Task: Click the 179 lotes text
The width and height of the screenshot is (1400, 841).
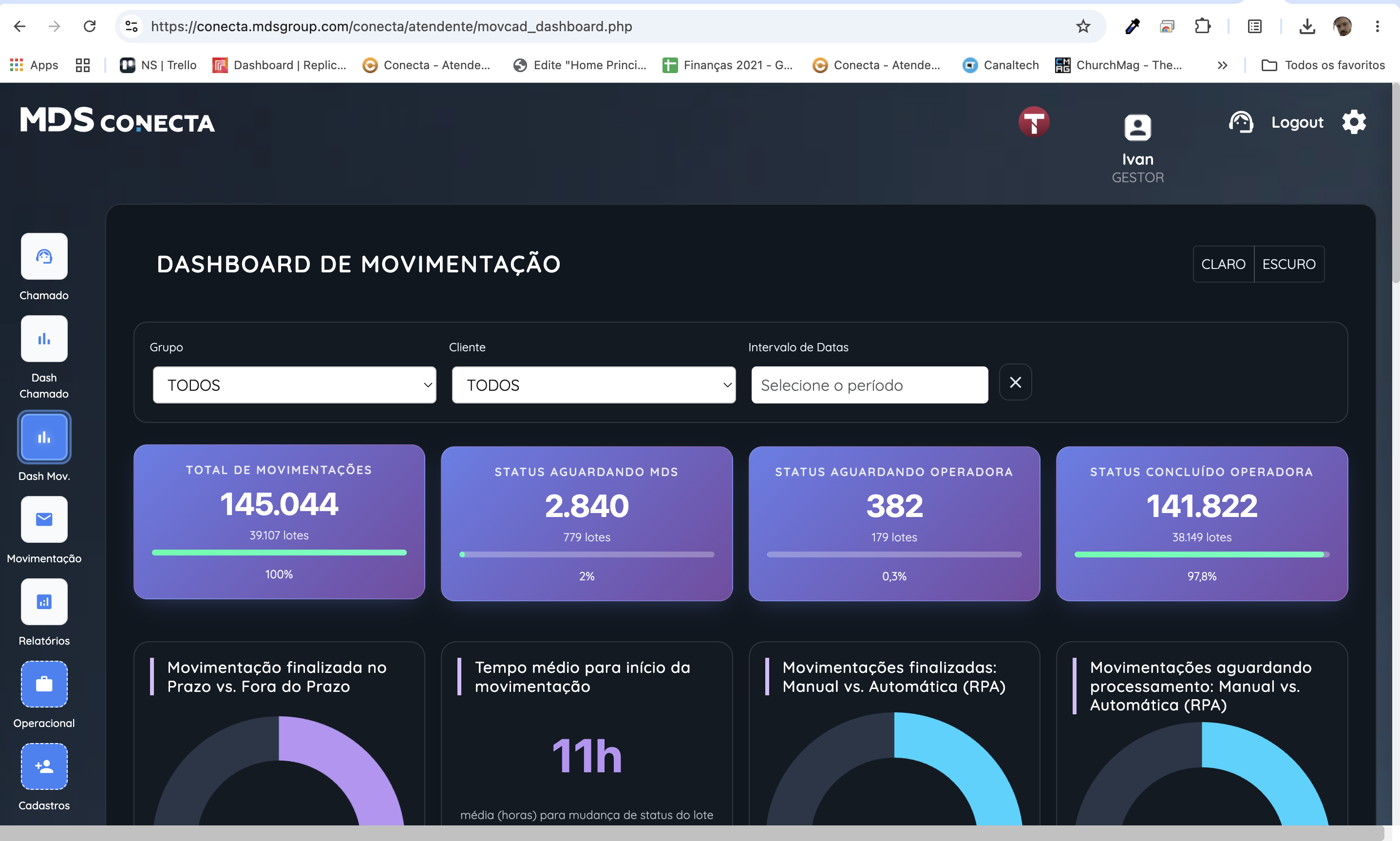Action: (x=894, y=537)
